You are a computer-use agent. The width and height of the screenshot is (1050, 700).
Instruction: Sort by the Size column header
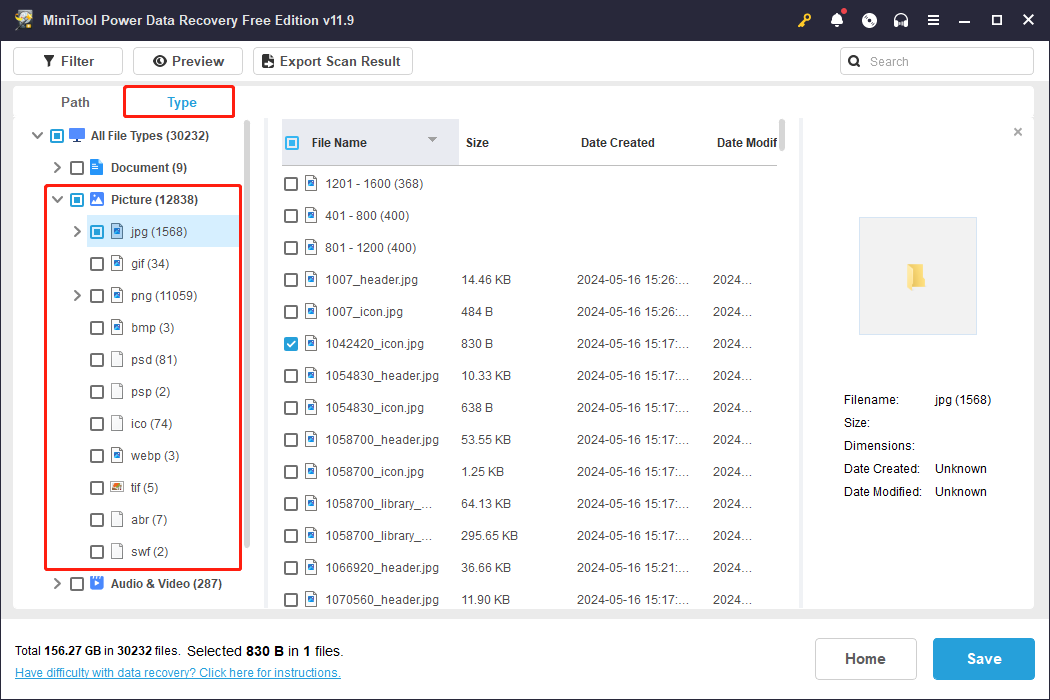point(477,143)
